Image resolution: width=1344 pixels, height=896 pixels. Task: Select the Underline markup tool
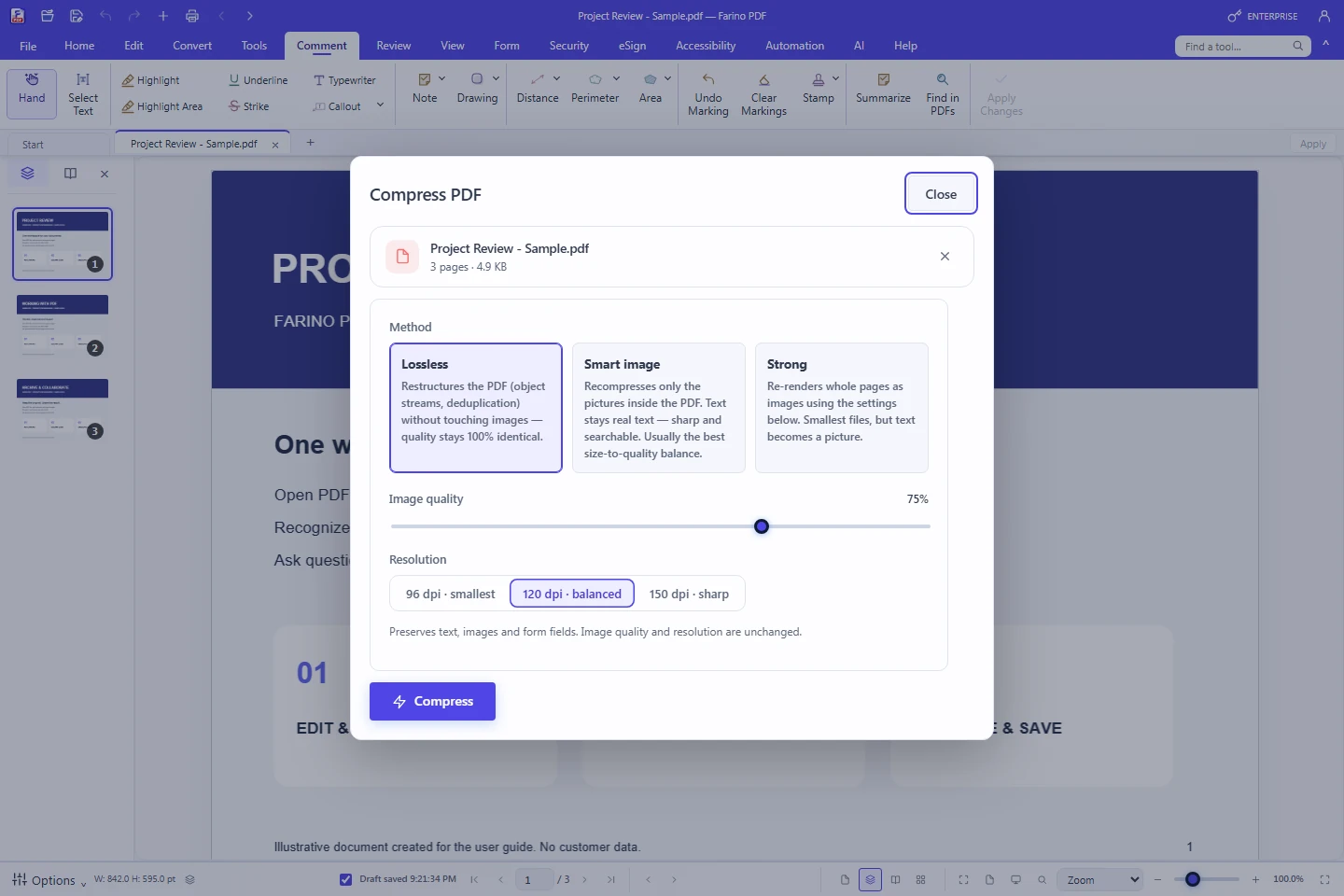coord(259,80)
